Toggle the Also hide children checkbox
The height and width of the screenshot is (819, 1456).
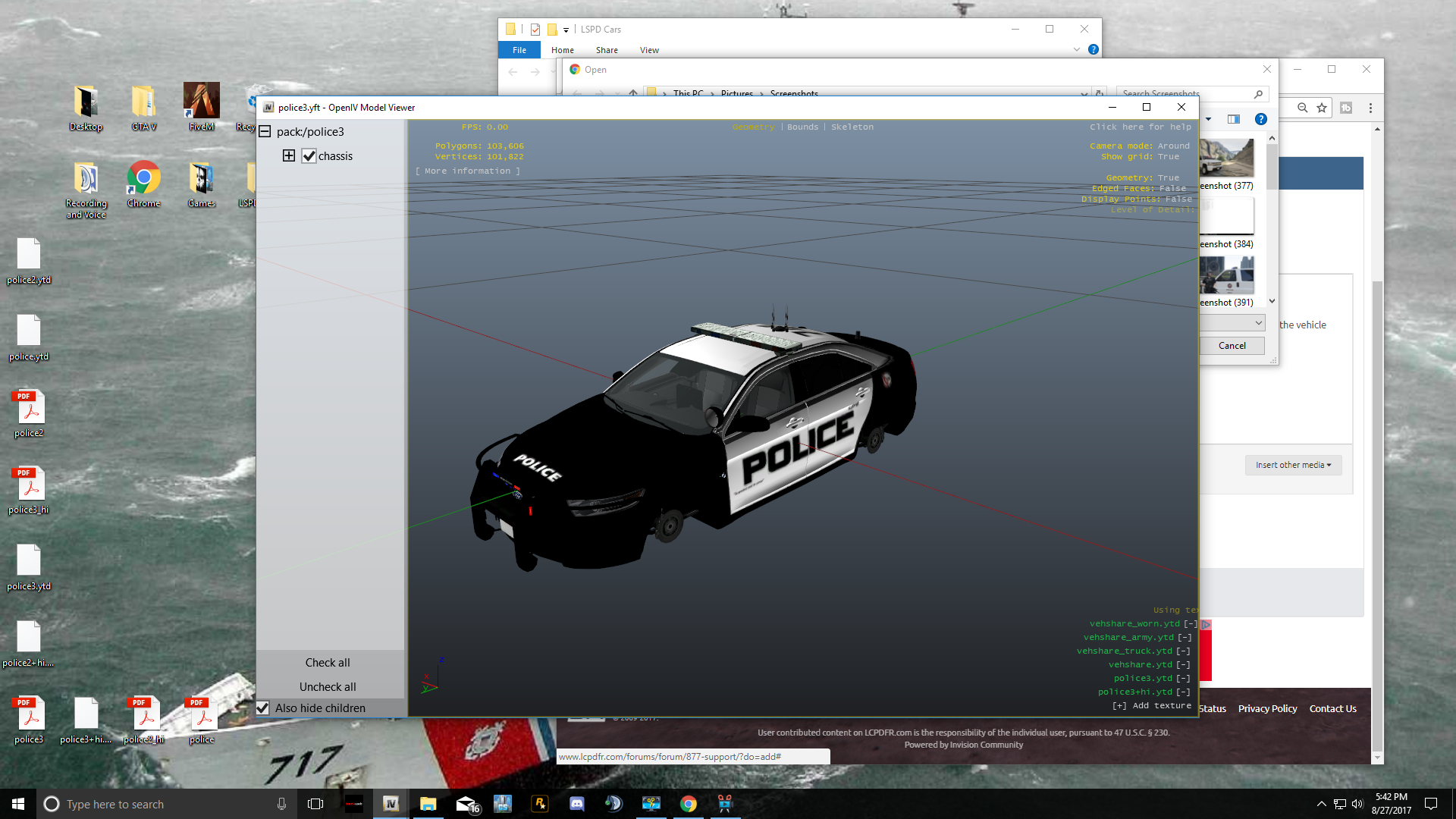[x=263, y=708]
